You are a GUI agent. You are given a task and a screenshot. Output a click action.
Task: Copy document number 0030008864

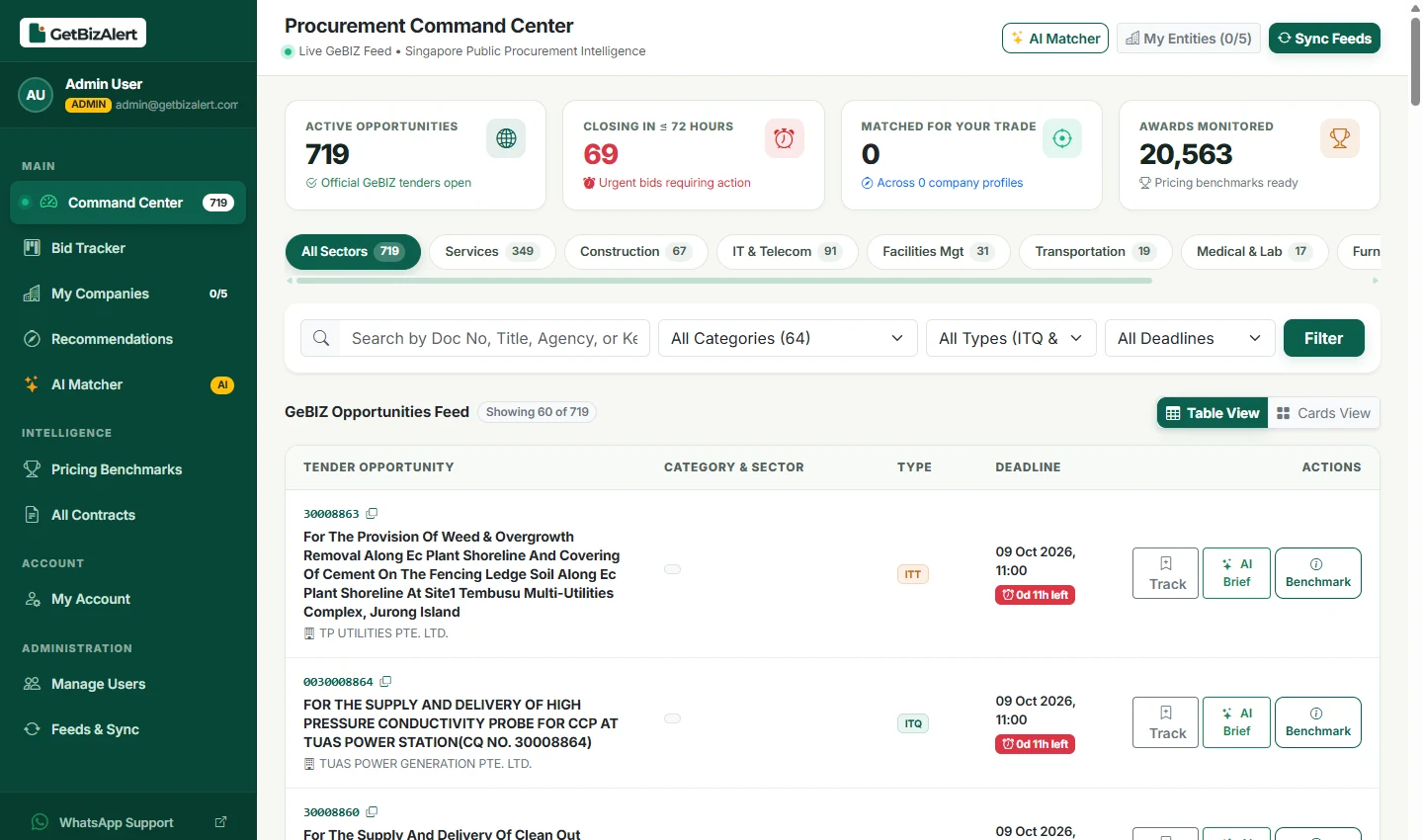point(385,682)
